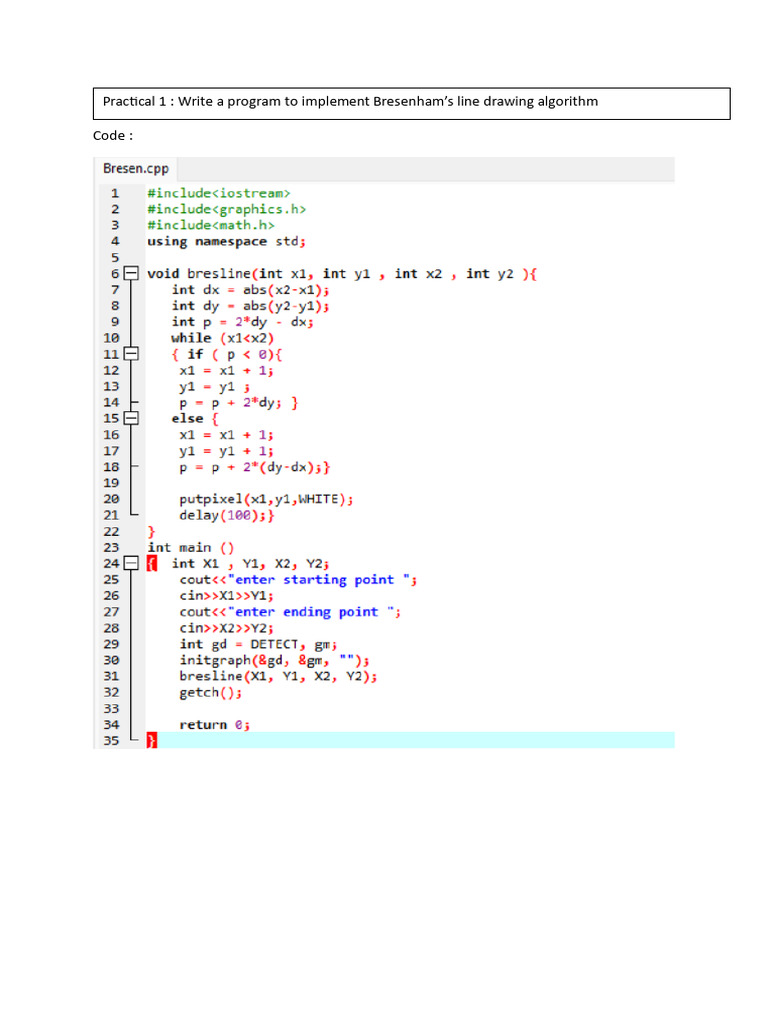Click the 'initgraph(&gd, &gm, "");' line

click(x=274, y=660)
